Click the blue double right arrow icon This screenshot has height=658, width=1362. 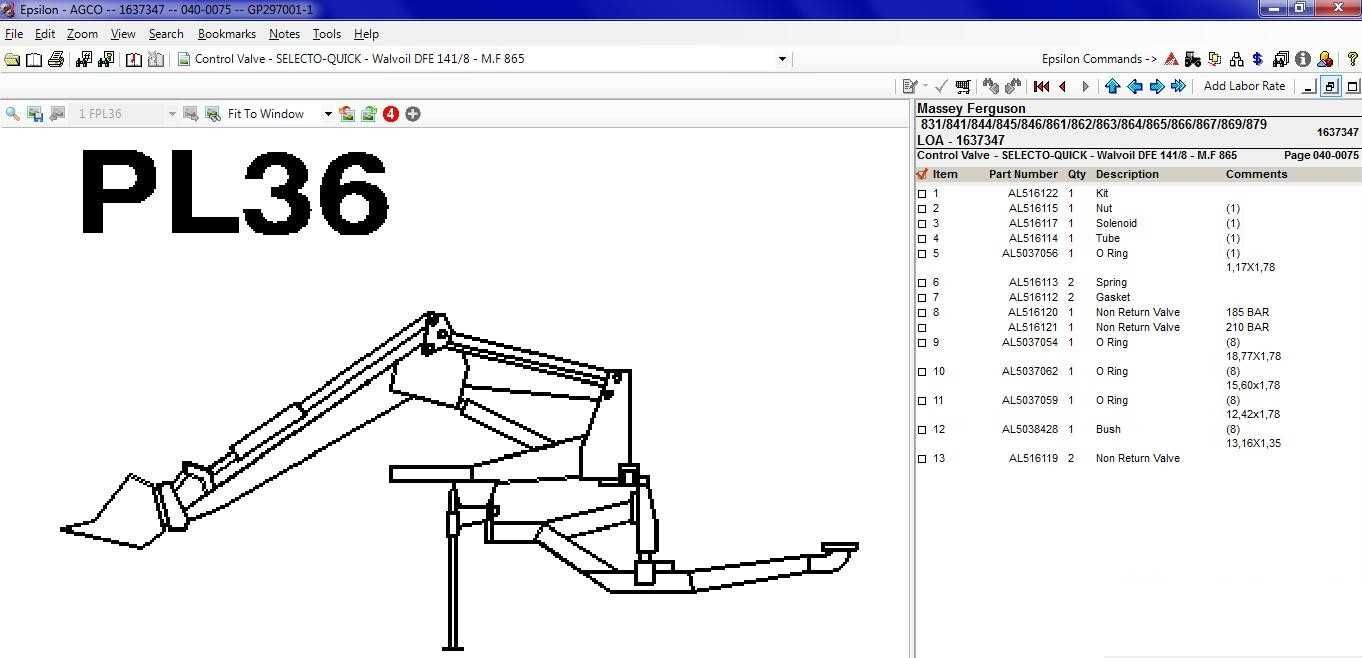tap(1178, 86)
